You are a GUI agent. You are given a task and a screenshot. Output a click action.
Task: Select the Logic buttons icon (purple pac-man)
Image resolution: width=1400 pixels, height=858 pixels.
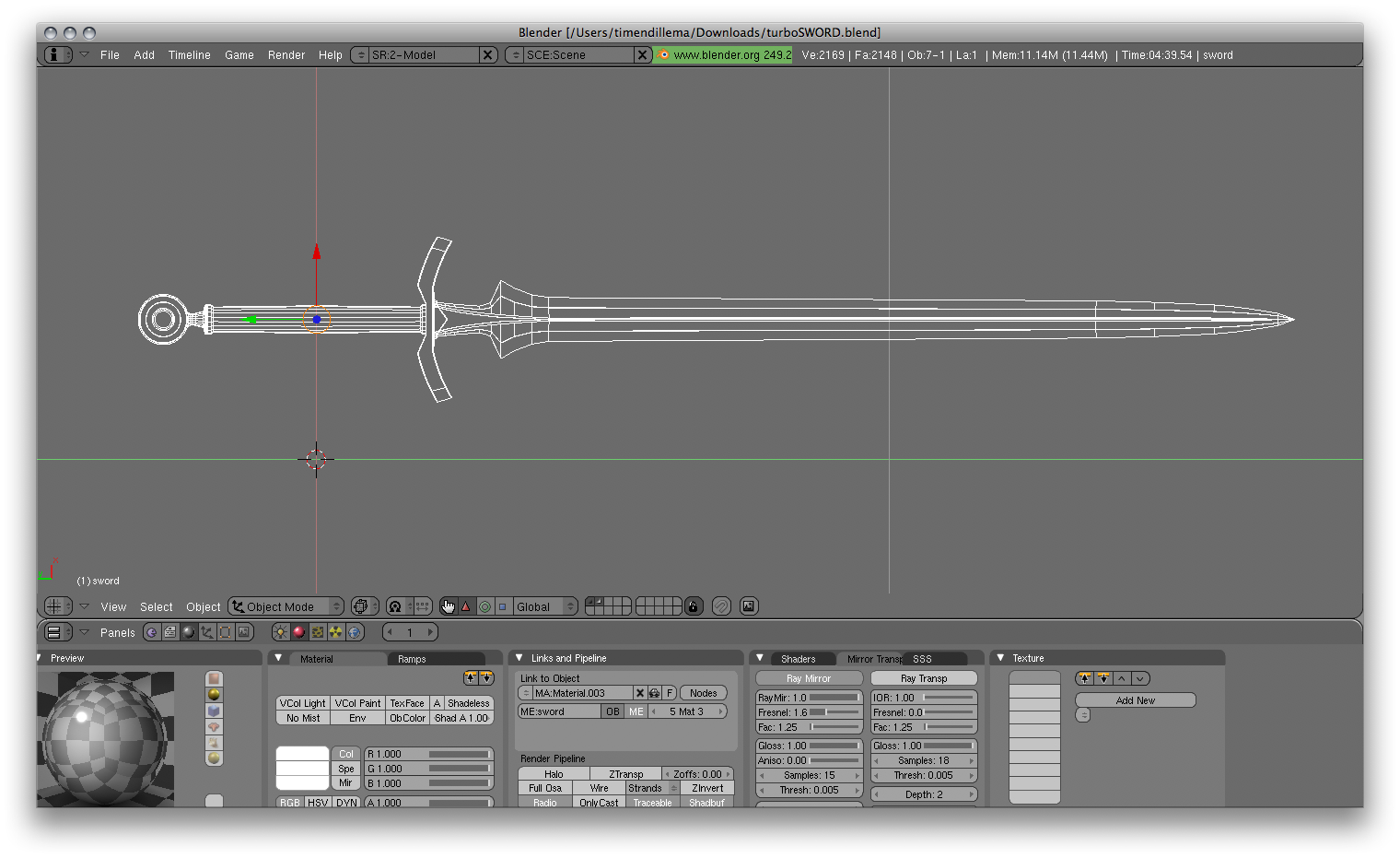(x=152, y=632)
